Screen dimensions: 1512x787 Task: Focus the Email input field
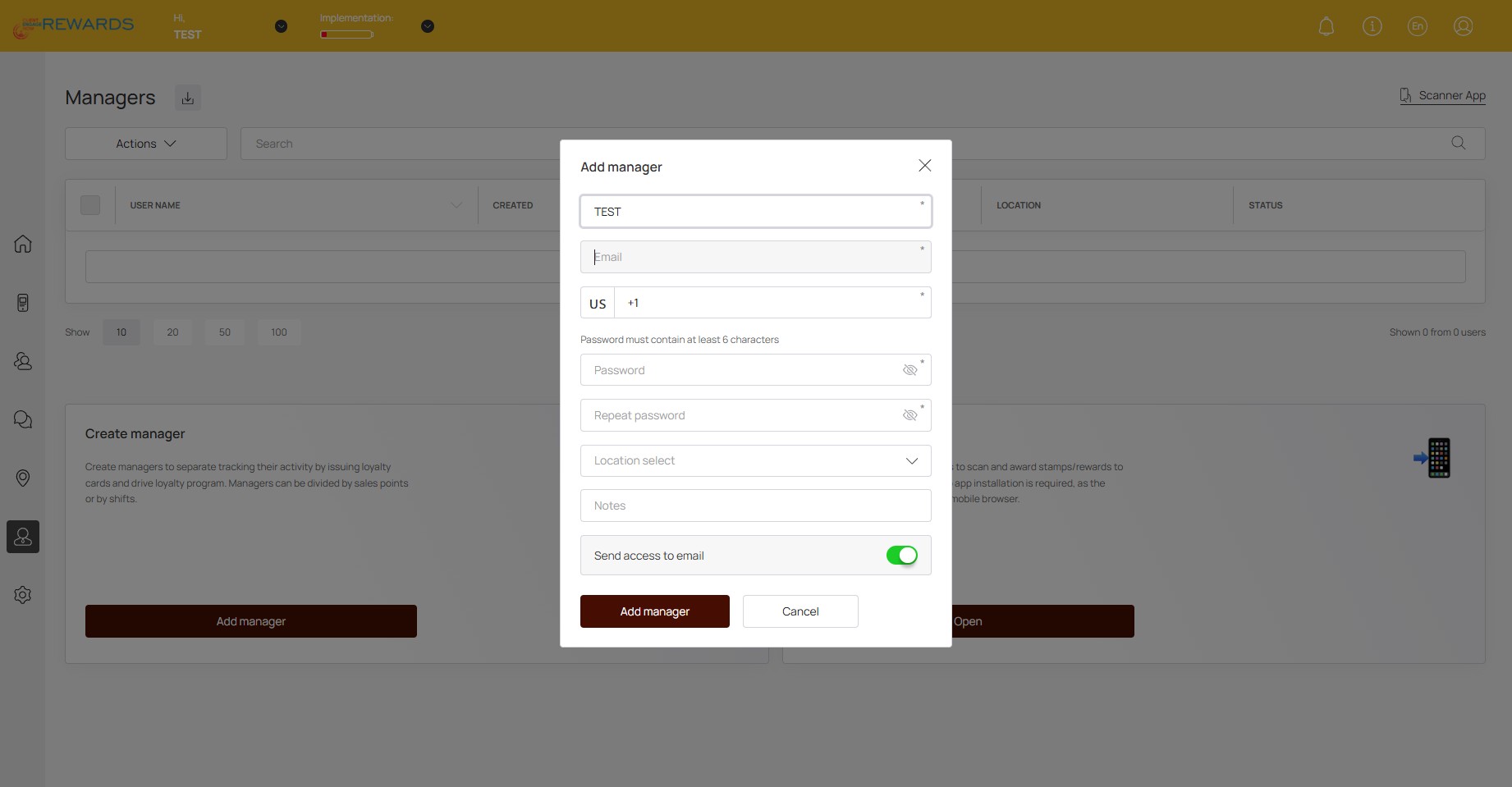756,257
